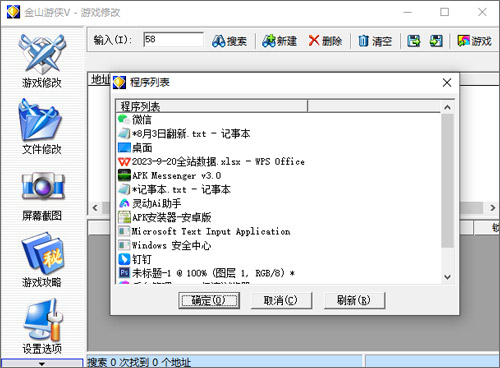Click the save disk icon with right arrow

click(414, 41)
